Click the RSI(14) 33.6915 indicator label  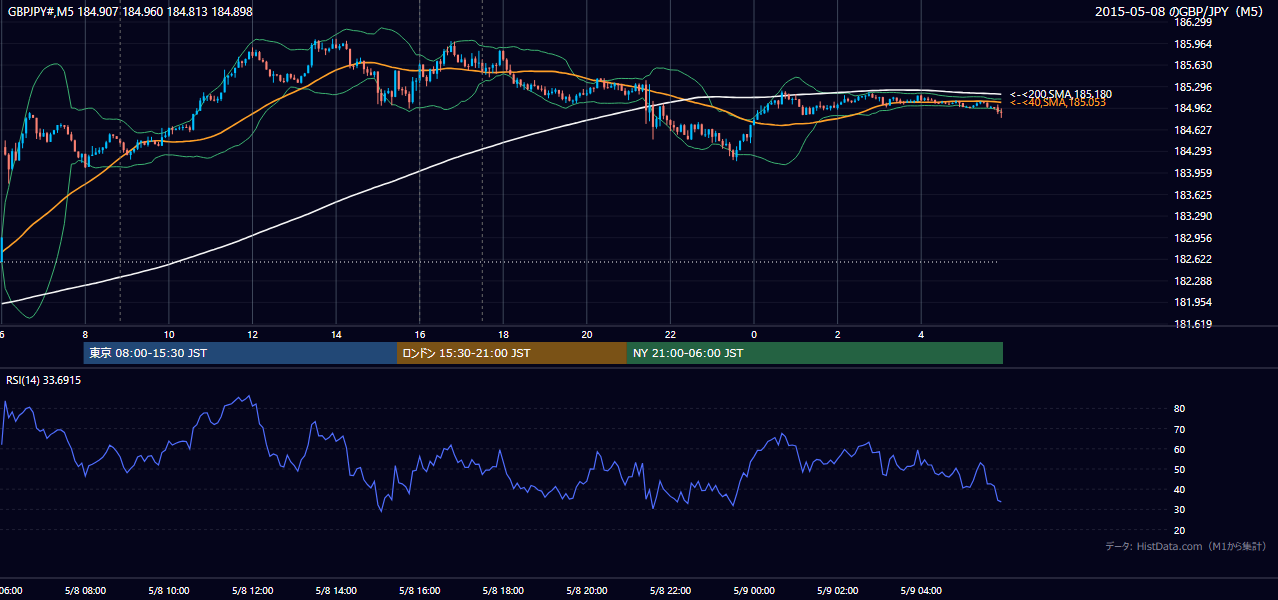pos(44,380)
